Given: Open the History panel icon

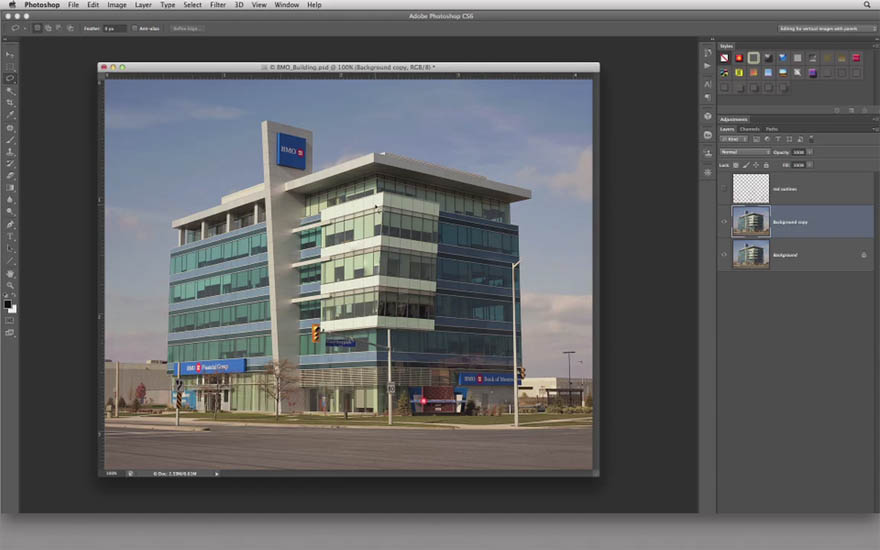Looking at the screenshot, I should pyautogui.click(x=708, y=53).
